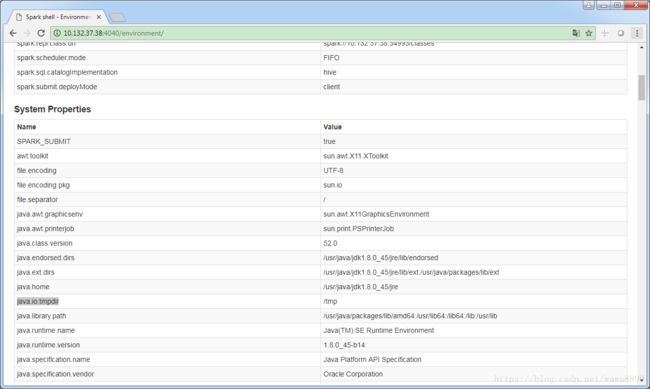Click the scrollbar down arrow
This screenshot has width=650, height=389.
[x=641, y=380]
